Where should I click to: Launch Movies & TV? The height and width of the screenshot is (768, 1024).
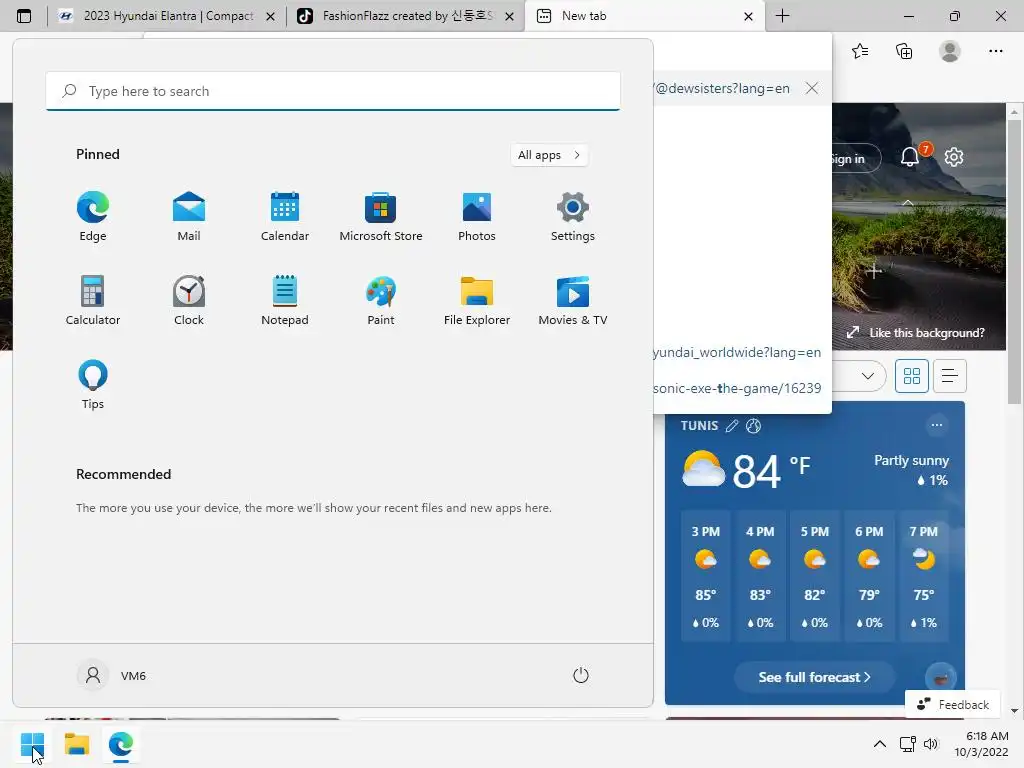pos(573,300)
